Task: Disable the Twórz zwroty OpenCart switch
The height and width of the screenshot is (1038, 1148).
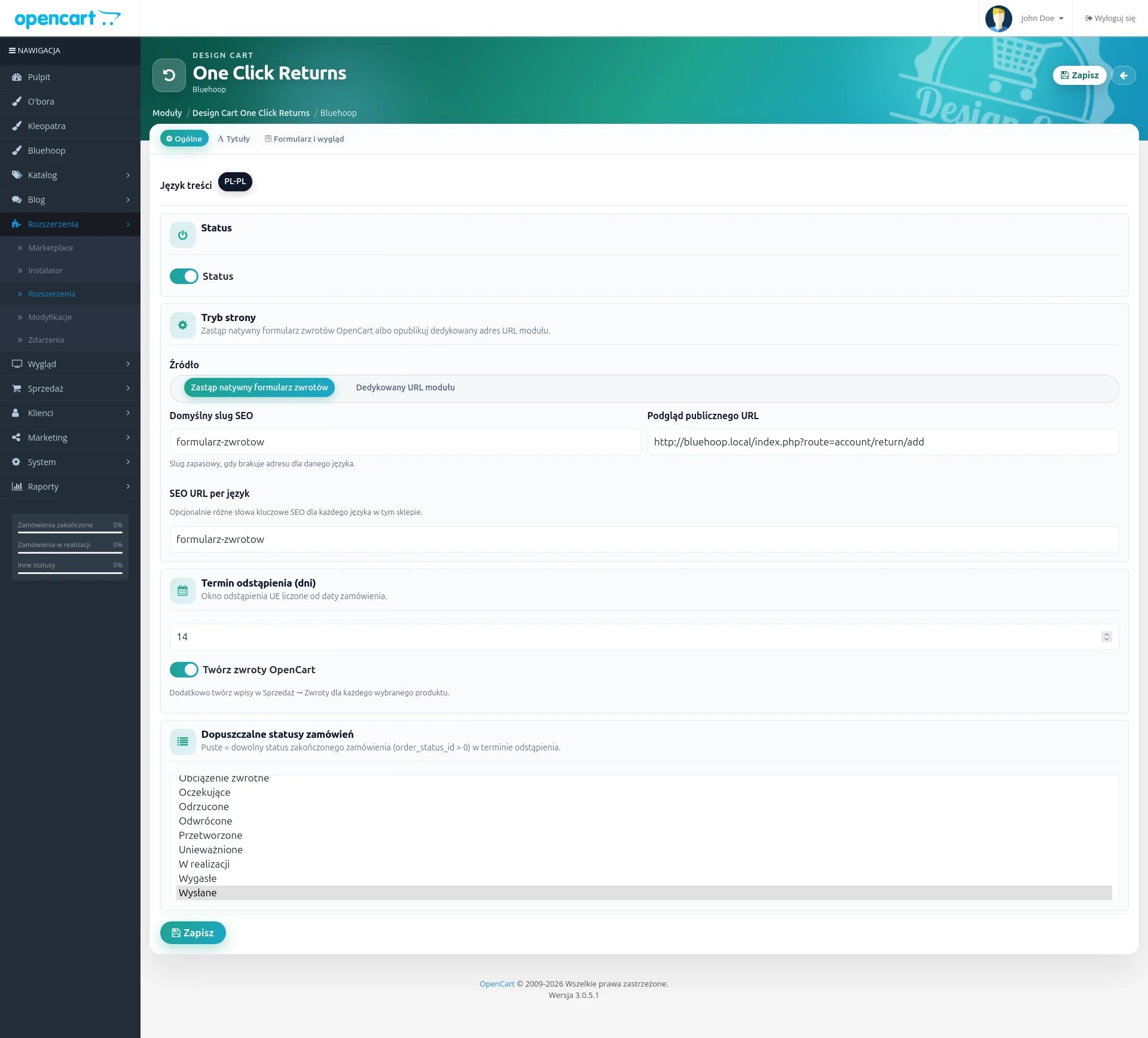Action: [x=184, y=670]
